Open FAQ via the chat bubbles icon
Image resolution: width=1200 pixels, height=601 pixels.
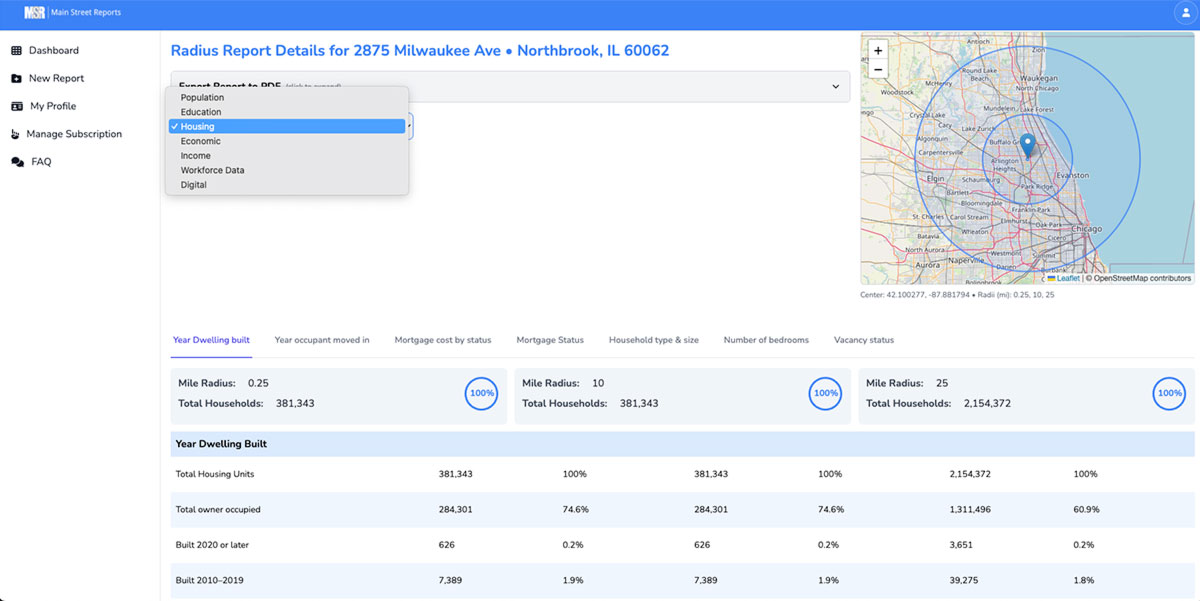[x=14, y=161]
